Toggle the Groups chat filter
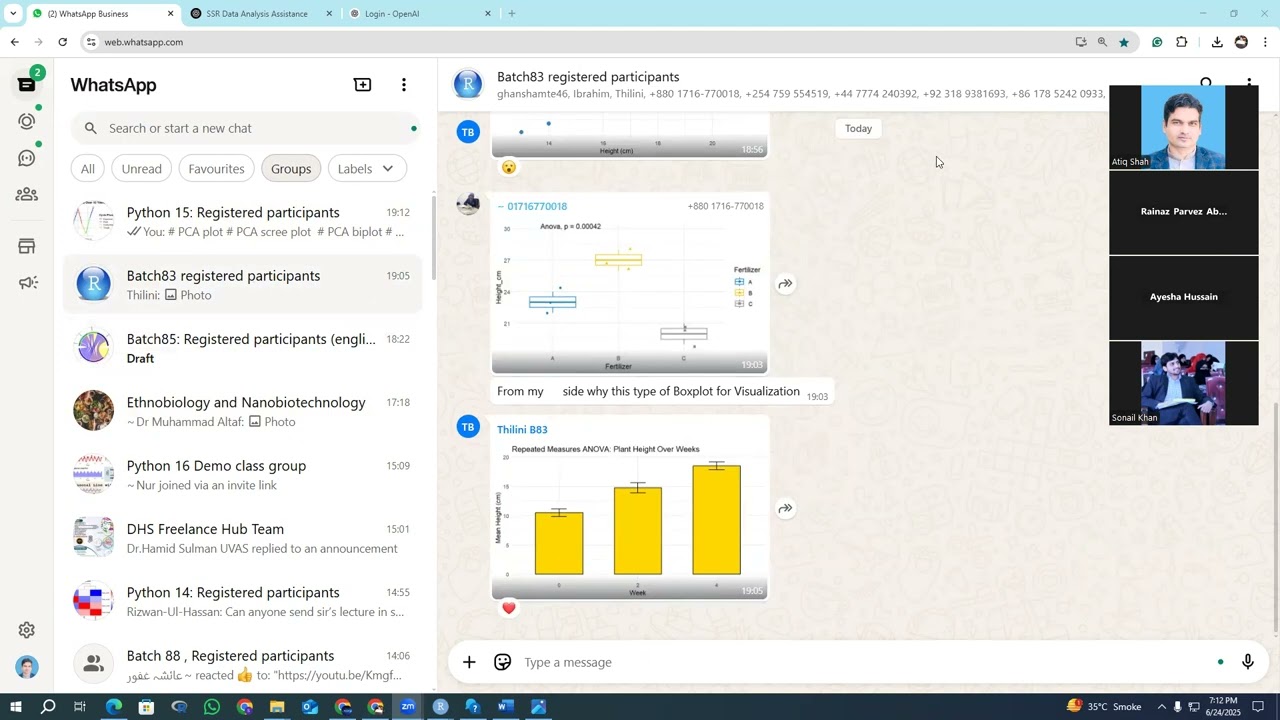 (291, 169)
